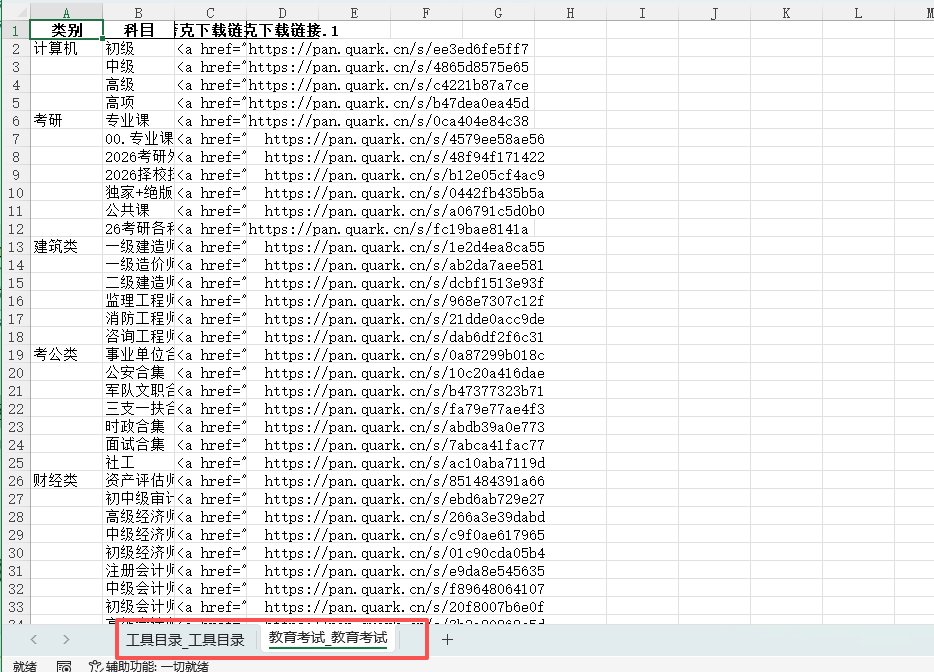Select column H header

[570, 13]
